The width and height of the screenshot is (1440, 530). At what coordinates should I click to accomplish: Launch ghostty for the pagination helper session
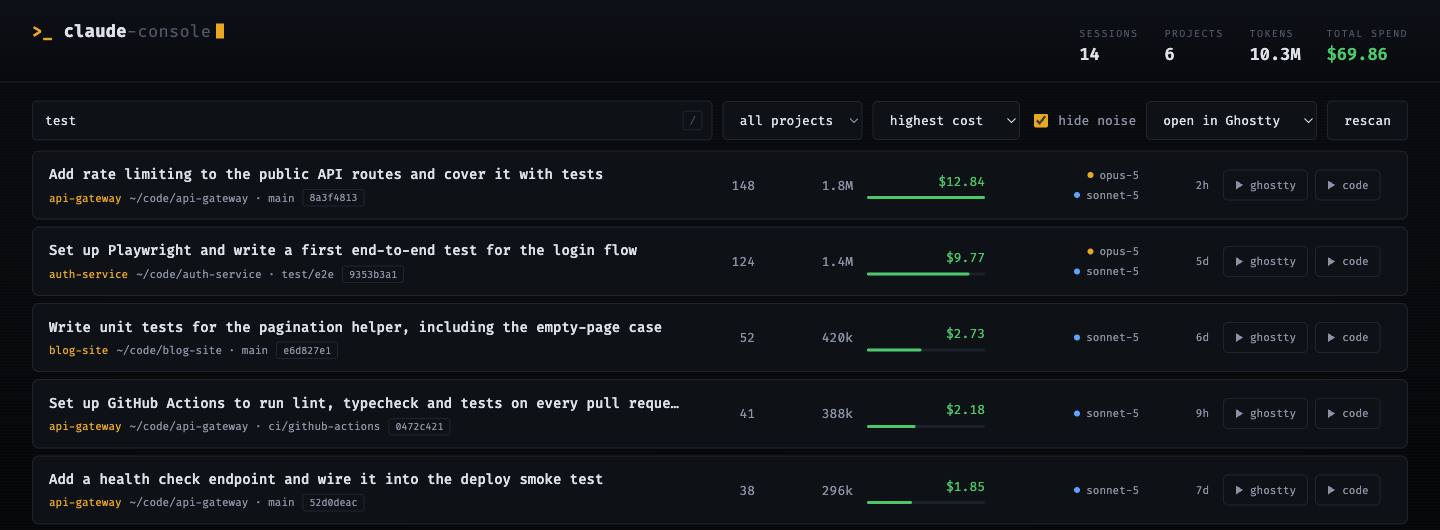click(1265, 337)
